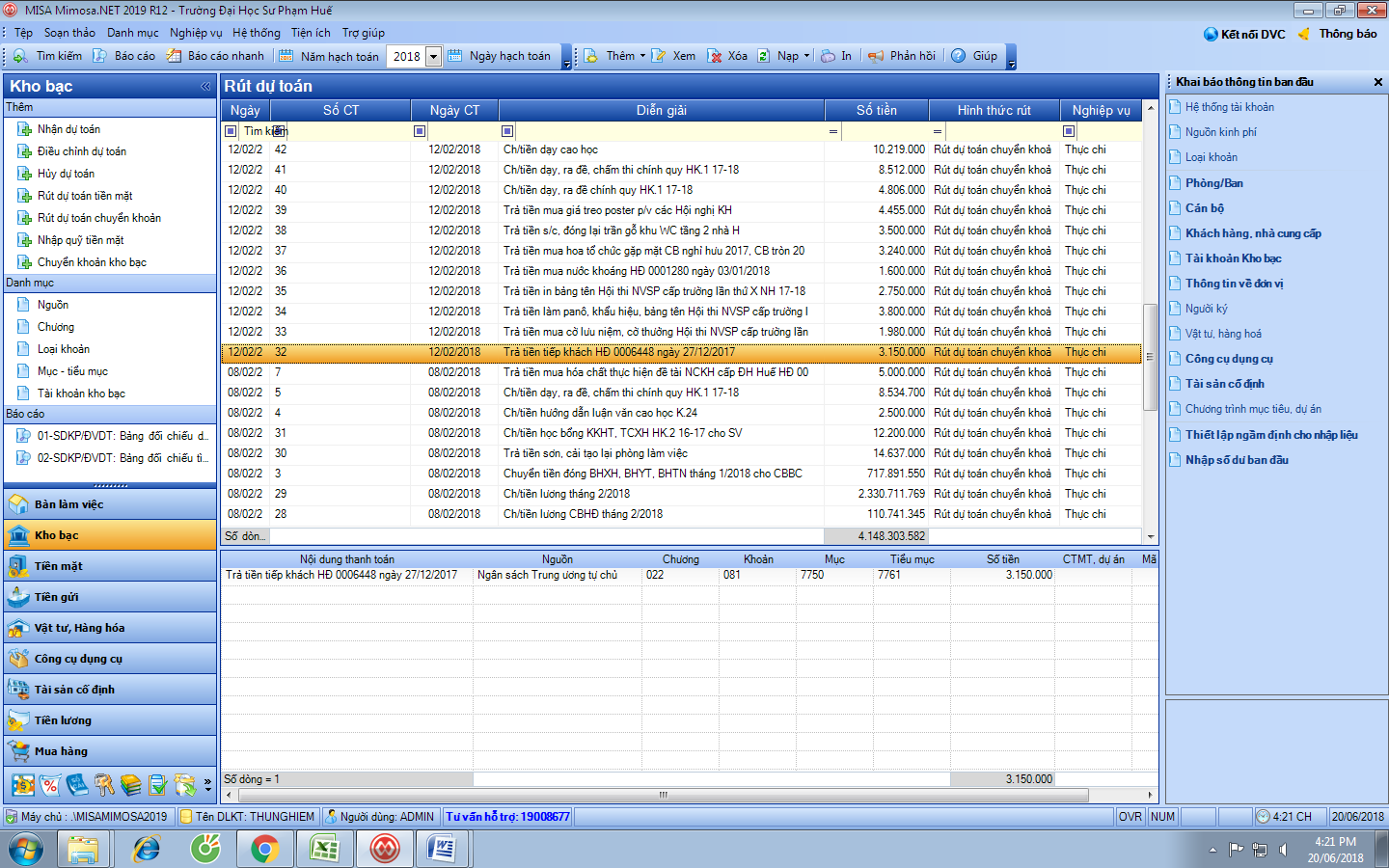Open the Nghiệp vụ menu

click(x=196, y=33)
